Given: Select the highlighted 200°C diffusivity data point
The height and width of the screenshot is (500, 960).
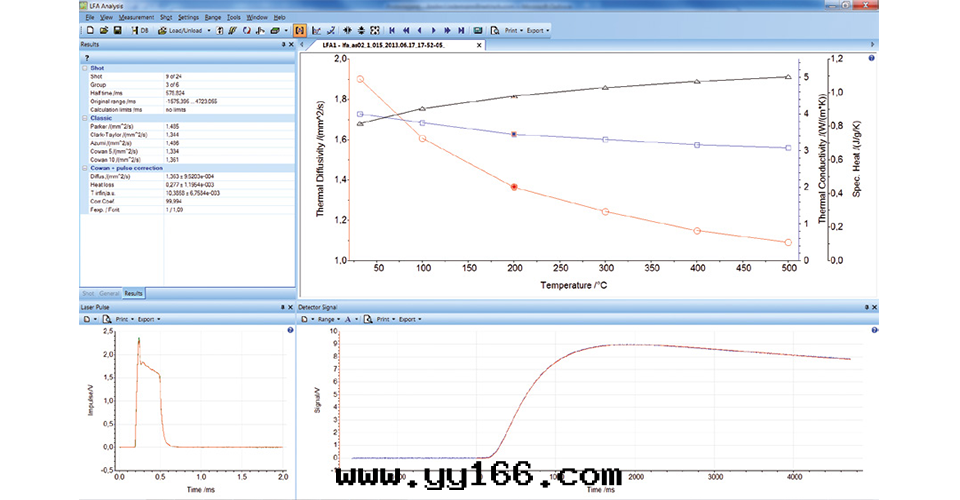Looking at the screenshot, I should point(514,187).
